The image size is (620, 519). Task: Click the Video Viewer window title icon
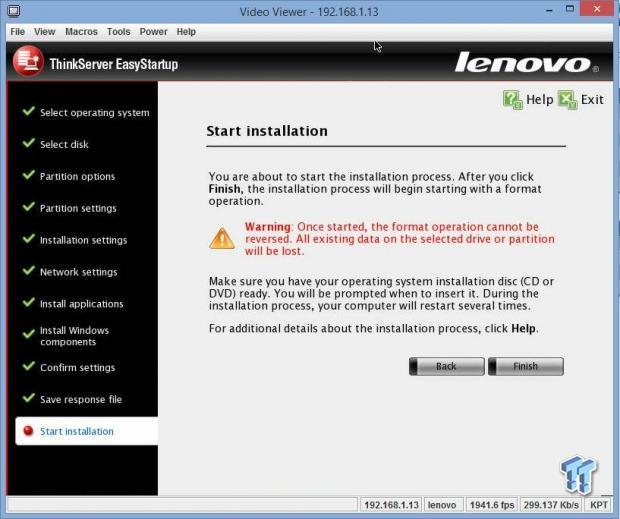[13, 11]
